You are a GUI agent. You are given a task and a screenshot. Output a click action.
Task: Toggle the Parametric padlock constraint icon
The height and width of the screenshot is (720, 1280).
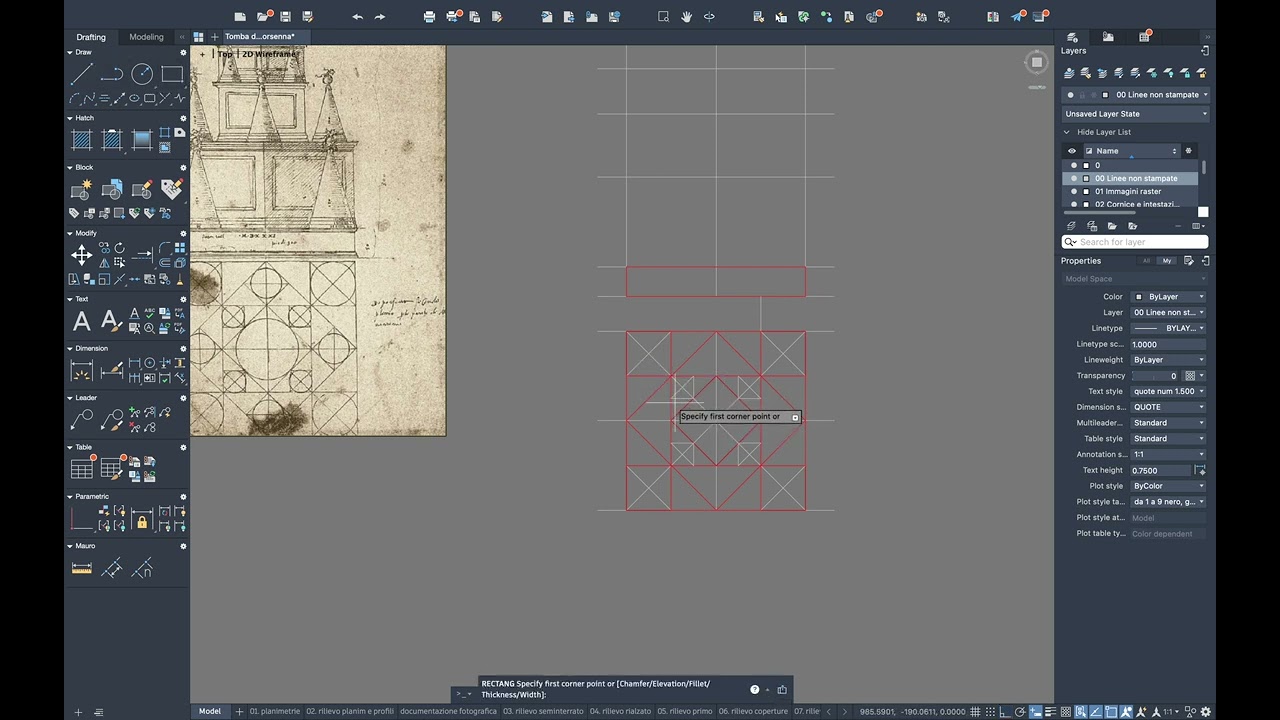coord(142,522)
